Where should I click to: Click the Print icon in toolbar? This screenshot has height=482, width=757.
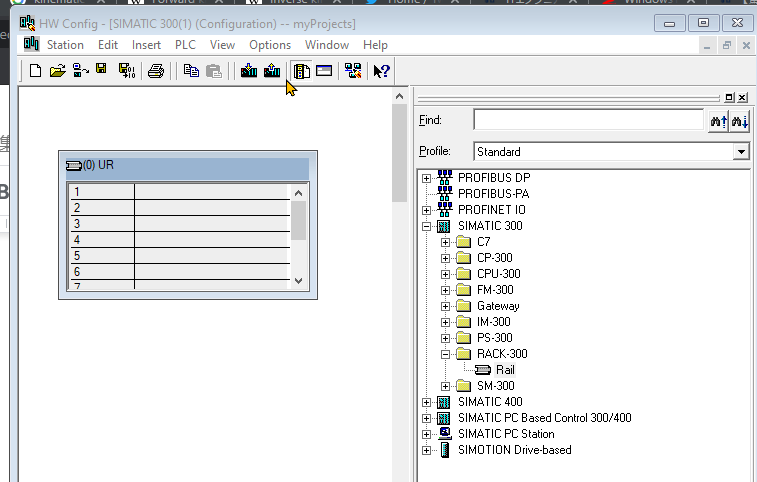tap(156, 71)
